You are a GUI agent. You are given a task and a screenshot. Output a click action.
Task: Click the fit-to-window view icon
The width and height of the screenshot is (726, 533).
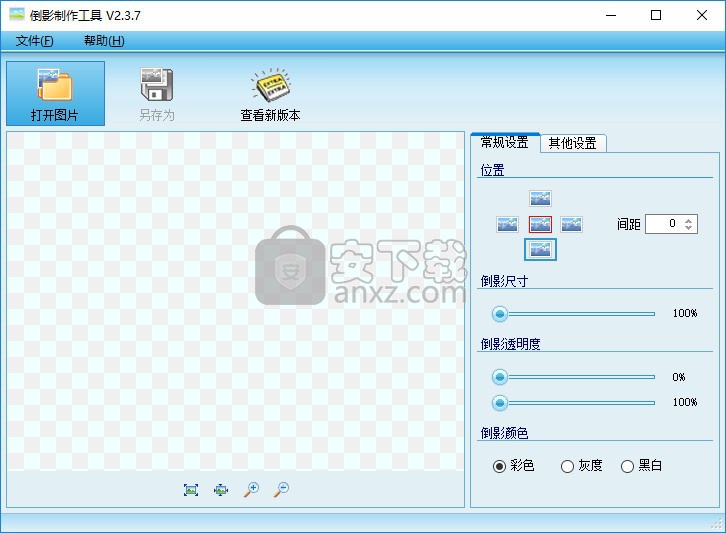(191, 489)
